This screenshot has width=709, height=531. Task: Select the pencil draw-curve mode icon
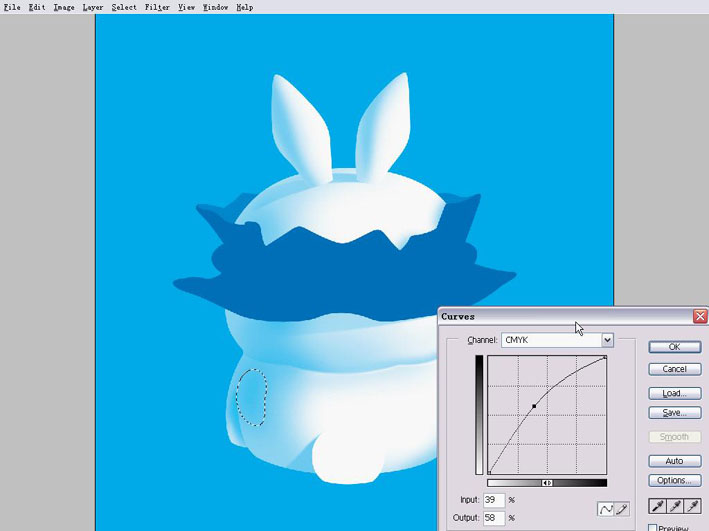[622, 509]
